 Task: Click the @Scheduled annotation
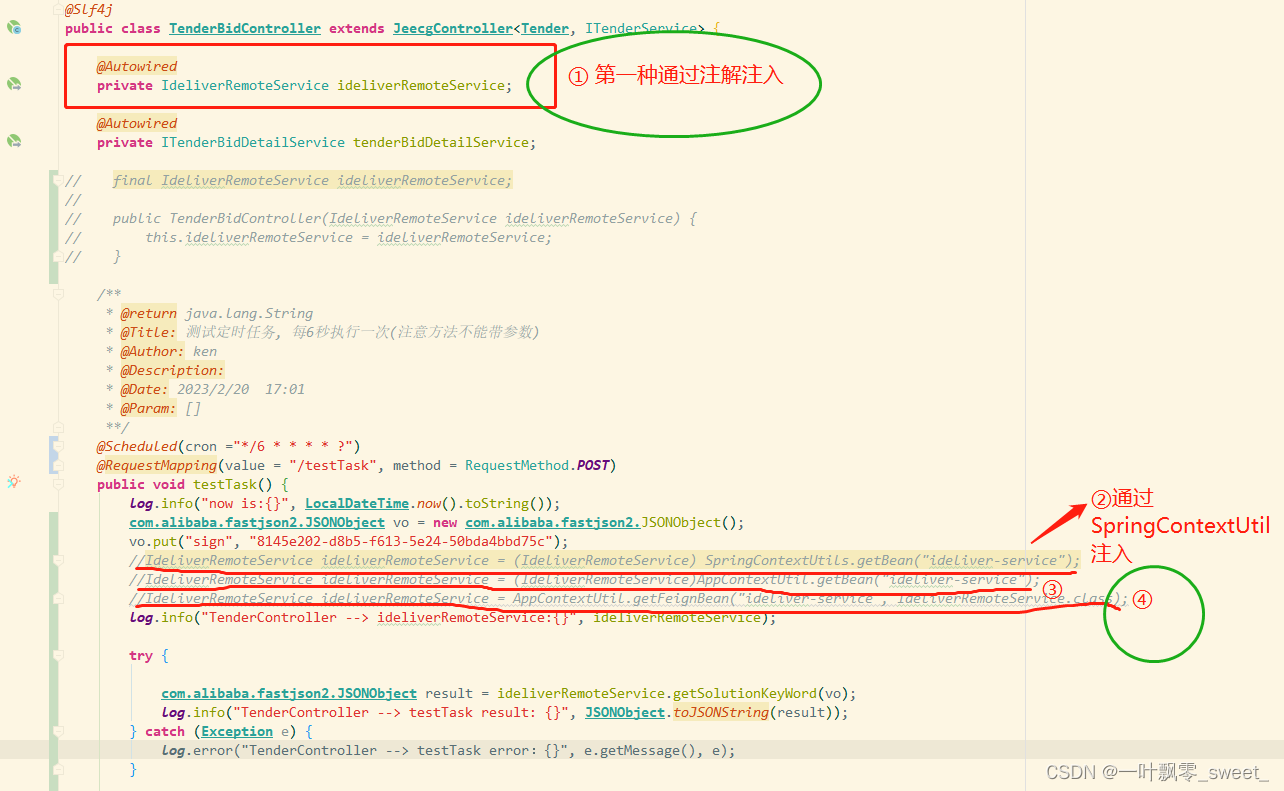coord(137,446)
